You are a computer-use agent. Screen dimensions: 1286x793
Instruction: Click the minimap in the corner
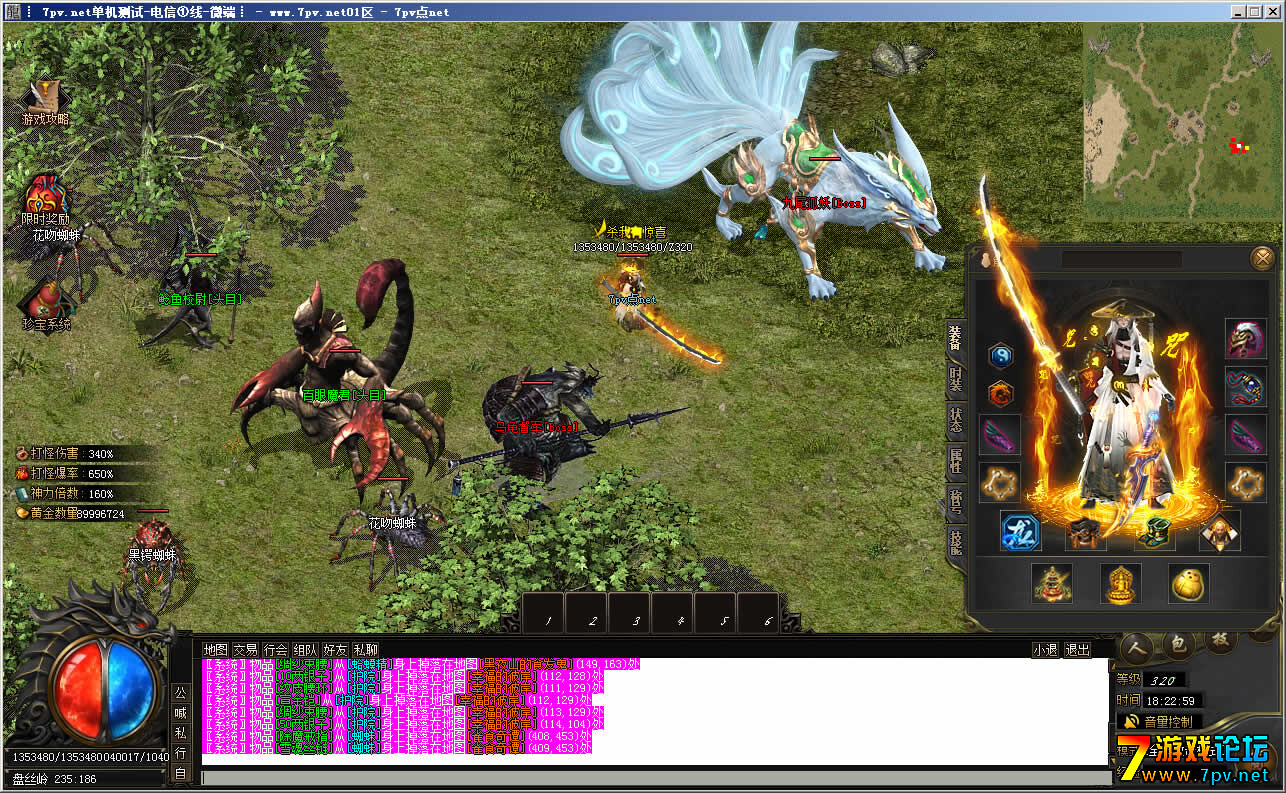[x=1182, y=123]
